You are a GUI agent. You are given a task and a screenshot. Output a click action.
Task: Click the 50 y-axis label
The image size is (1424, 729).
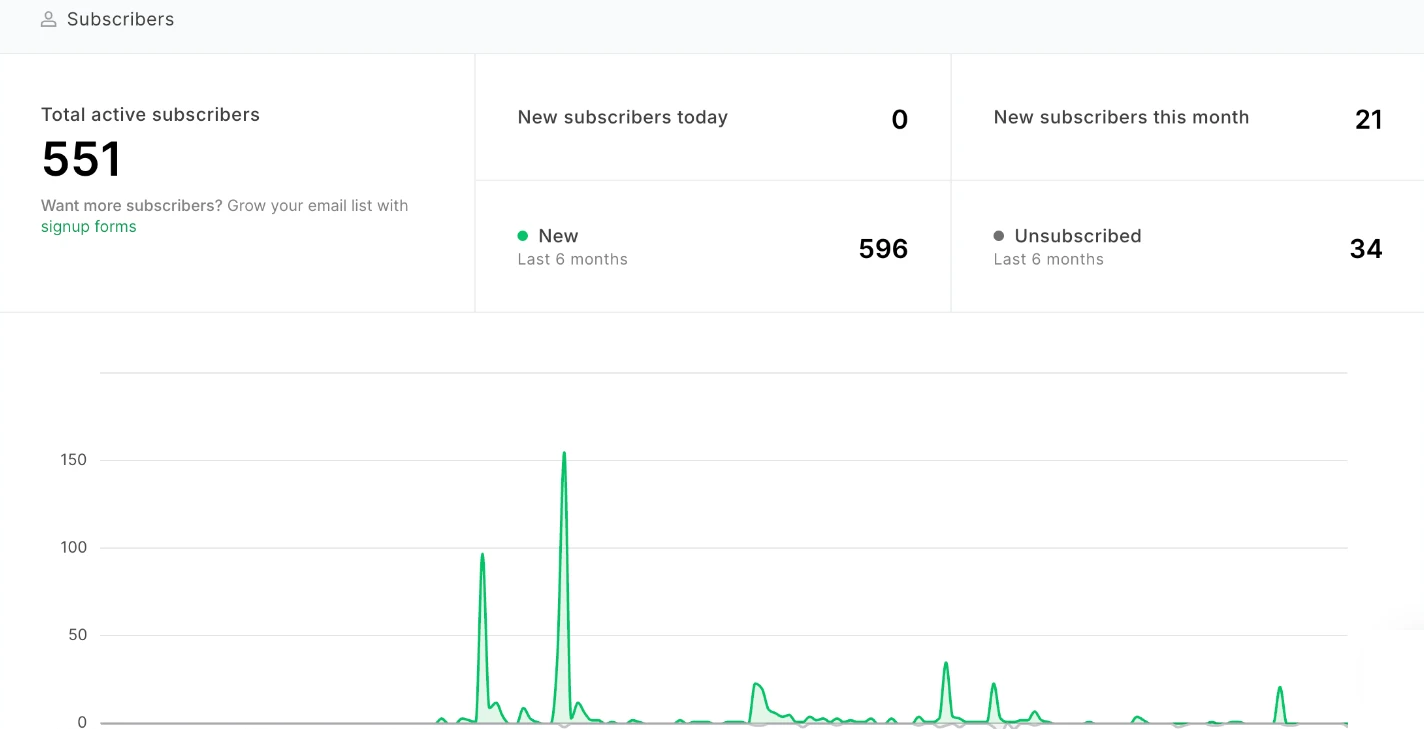coord(78,635)
